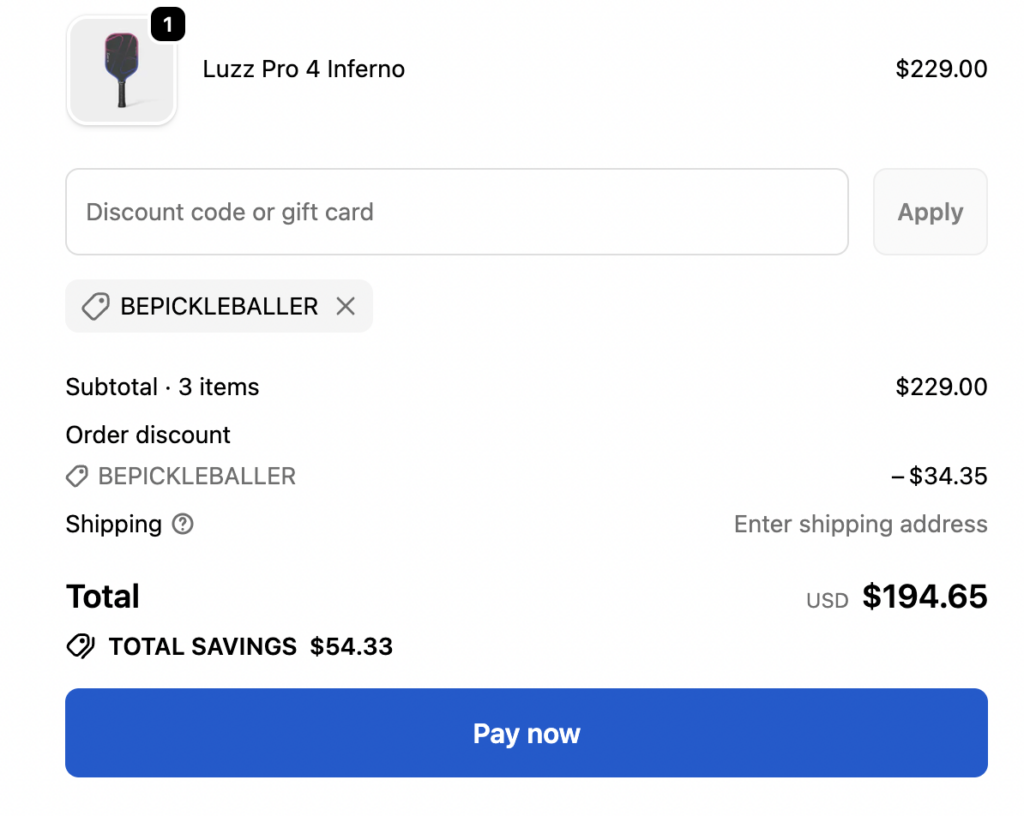
Task: Click the Subtotal 3 items label
Action: 162,387
